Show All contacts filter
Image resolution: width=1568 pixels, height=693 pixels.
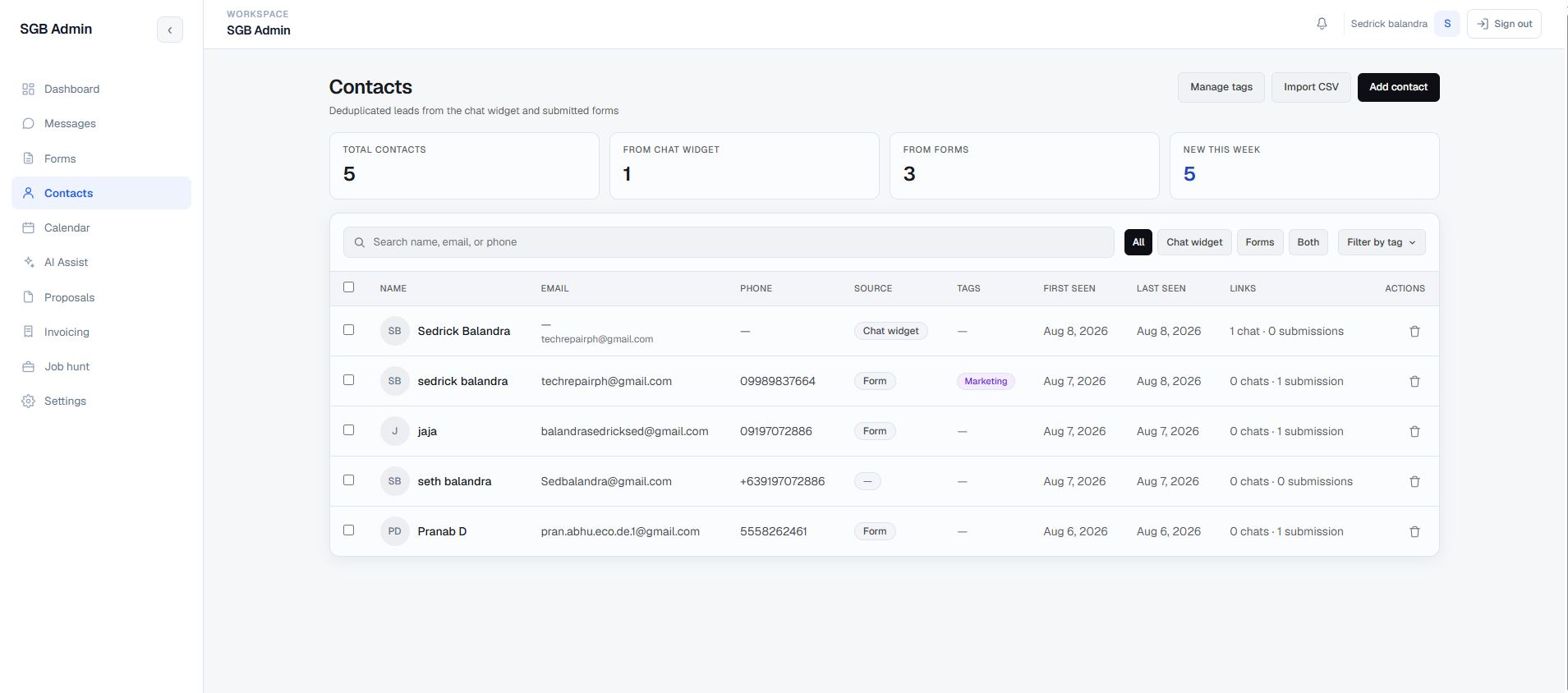pos(1138,242)
